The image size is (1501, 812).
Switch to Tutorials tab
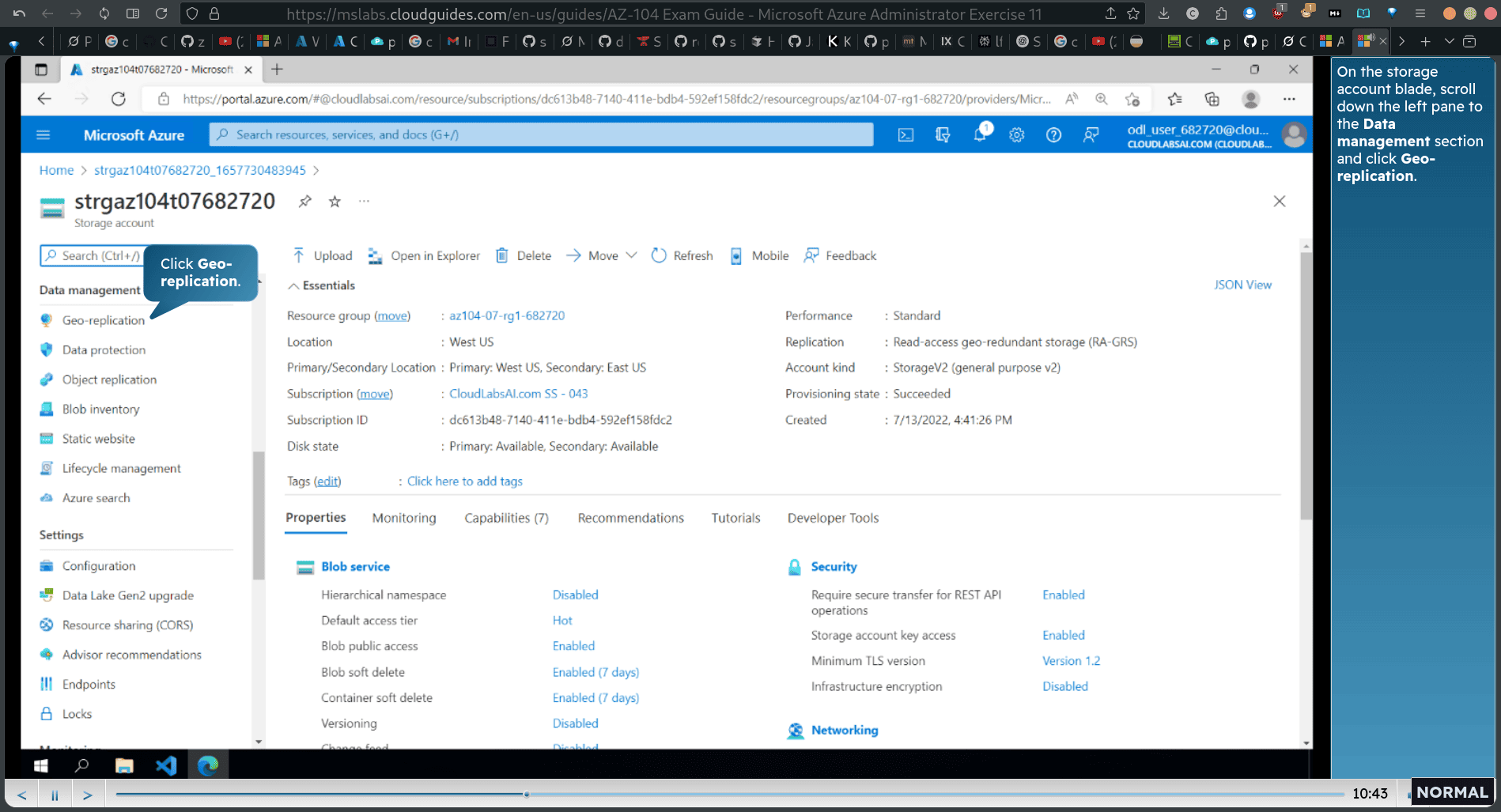(735, 518)
